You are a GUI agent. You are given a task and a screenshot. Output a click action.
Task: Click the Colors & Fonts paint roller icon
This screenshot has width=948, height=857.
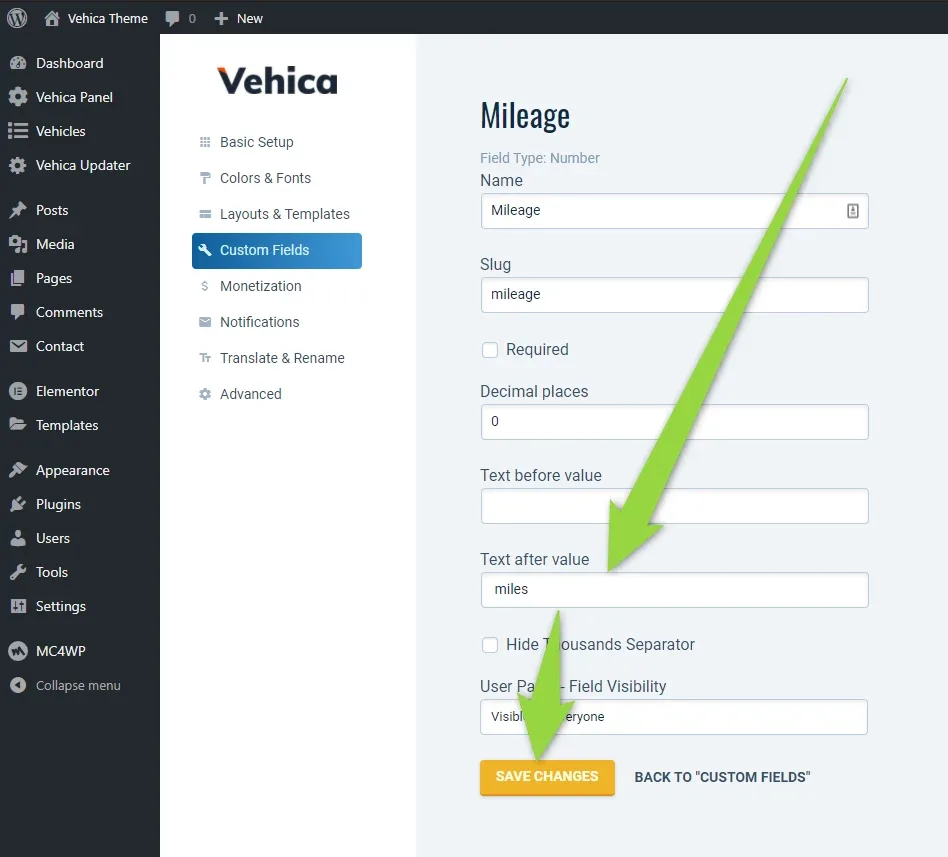[205, 178]
